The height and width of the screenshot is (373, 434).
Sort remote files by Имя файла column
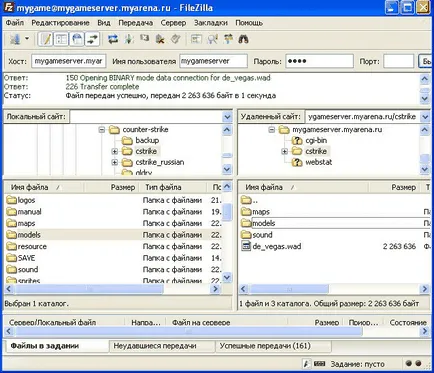click(x=303, y=187)
